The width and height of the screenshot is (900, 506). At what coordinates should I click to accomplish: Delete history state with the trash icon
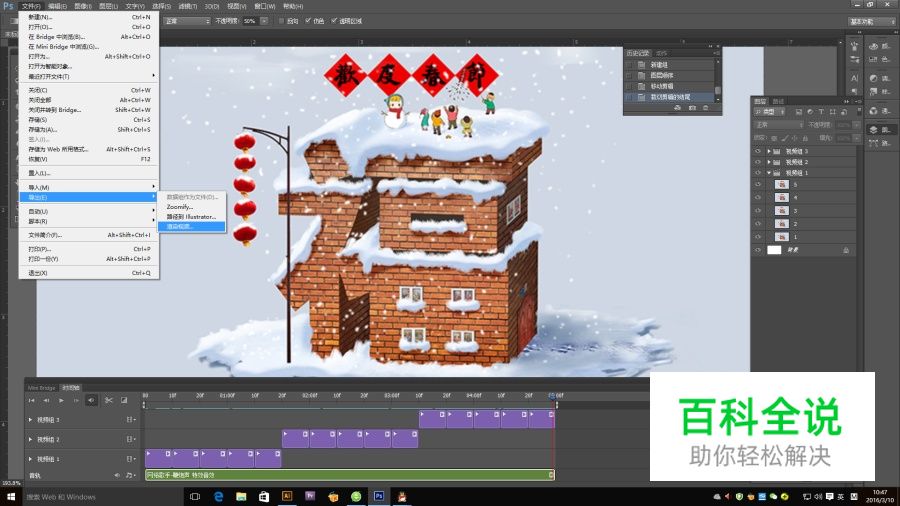(708, 107)
